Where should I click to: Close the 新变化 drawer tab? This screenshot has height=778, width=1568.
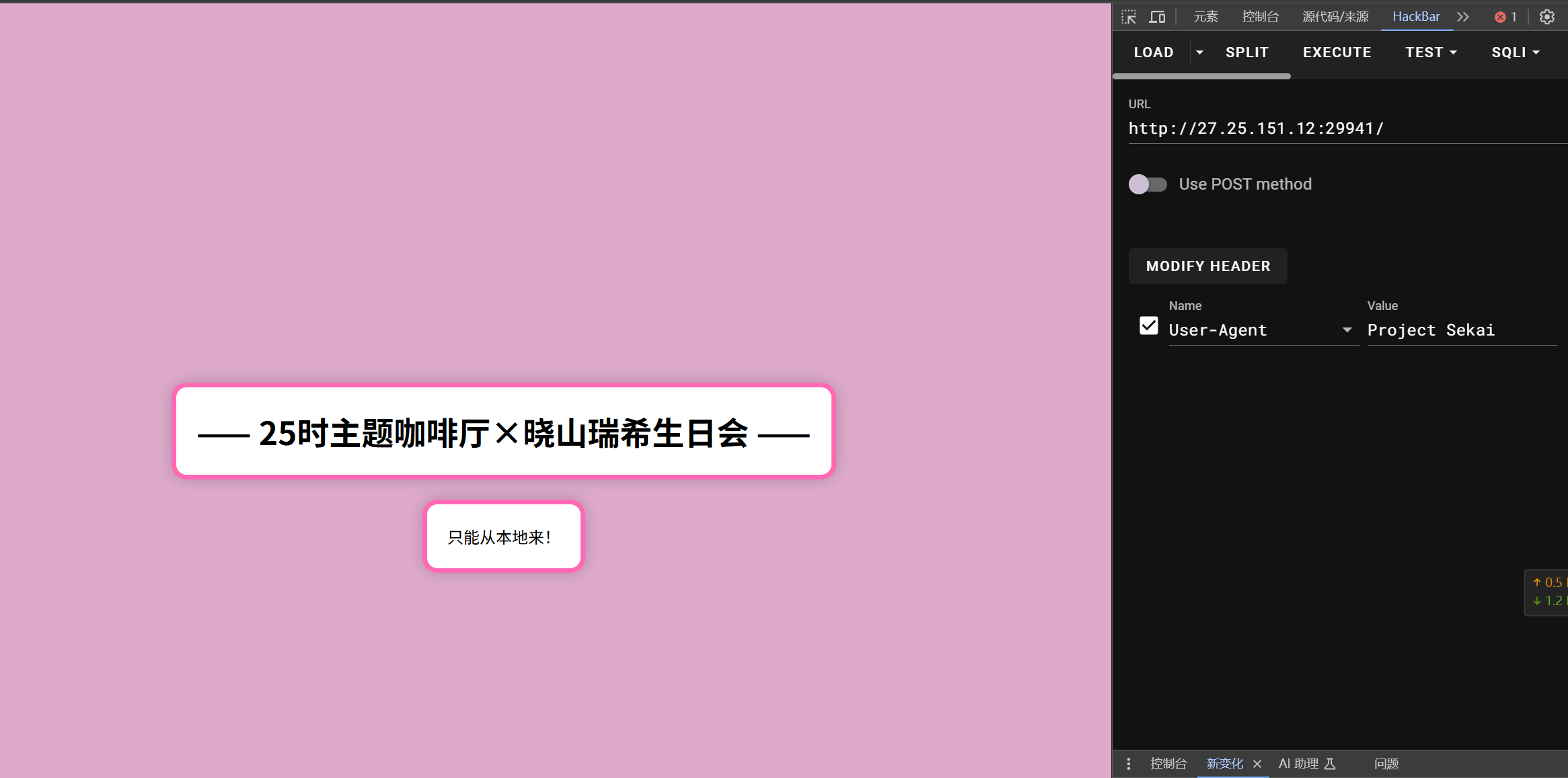click(1257, 764)
